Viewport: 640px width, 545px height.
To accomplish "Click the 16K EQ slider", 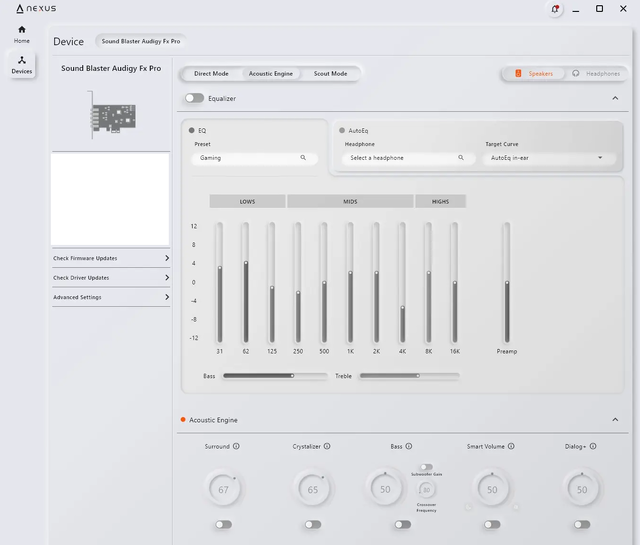I will pos(455,283).
